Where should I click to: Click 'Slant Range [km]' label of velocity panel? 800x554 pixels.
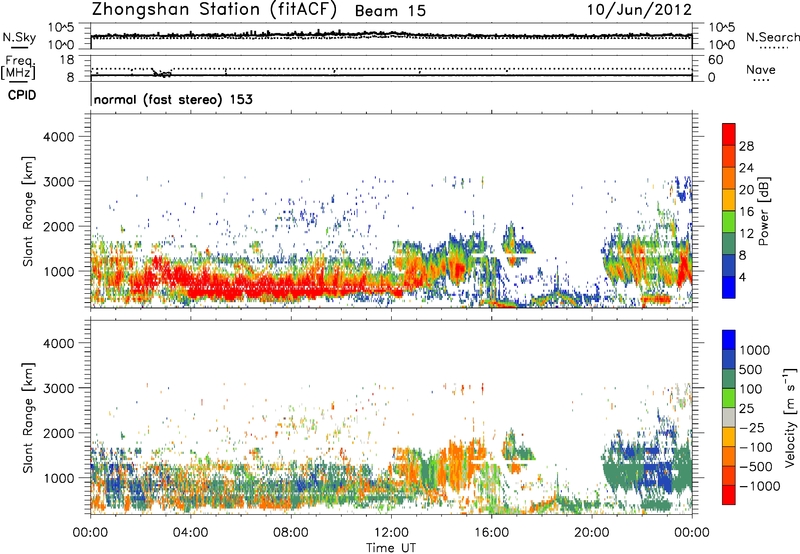(28, 417)
